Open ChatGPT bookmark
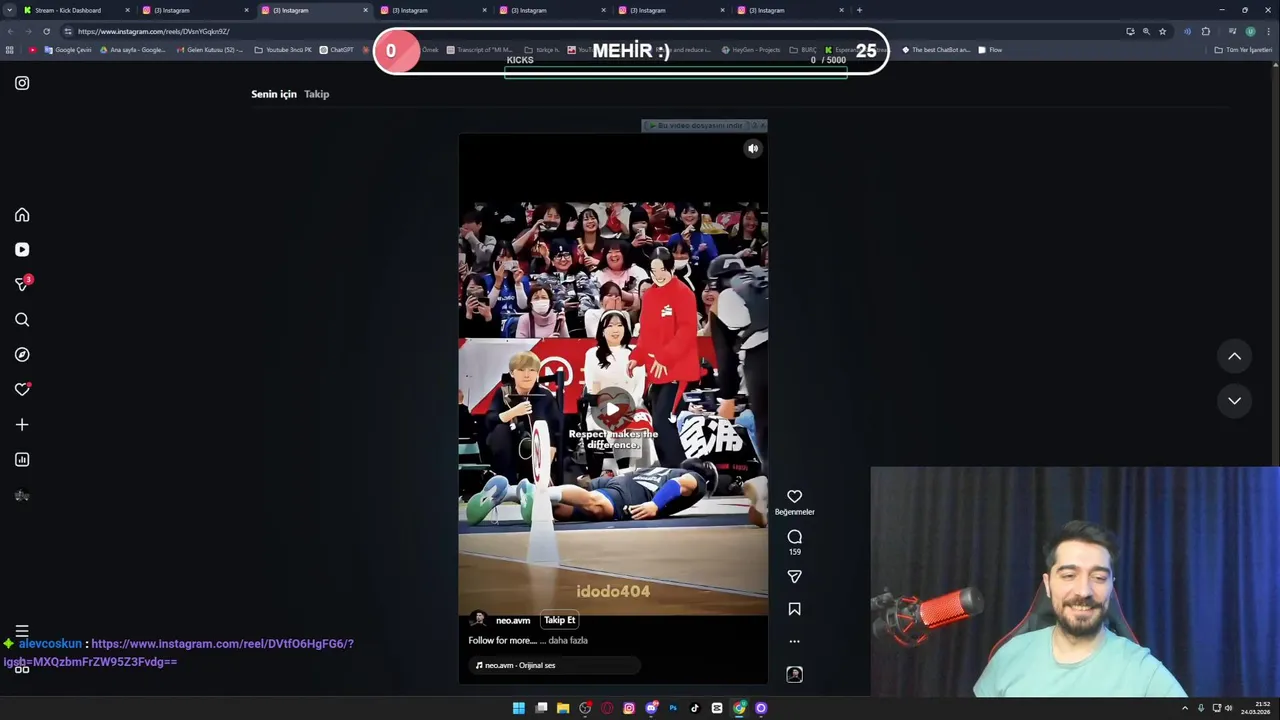This screenshot has height=720, width=1280. [x=337, y=50]
